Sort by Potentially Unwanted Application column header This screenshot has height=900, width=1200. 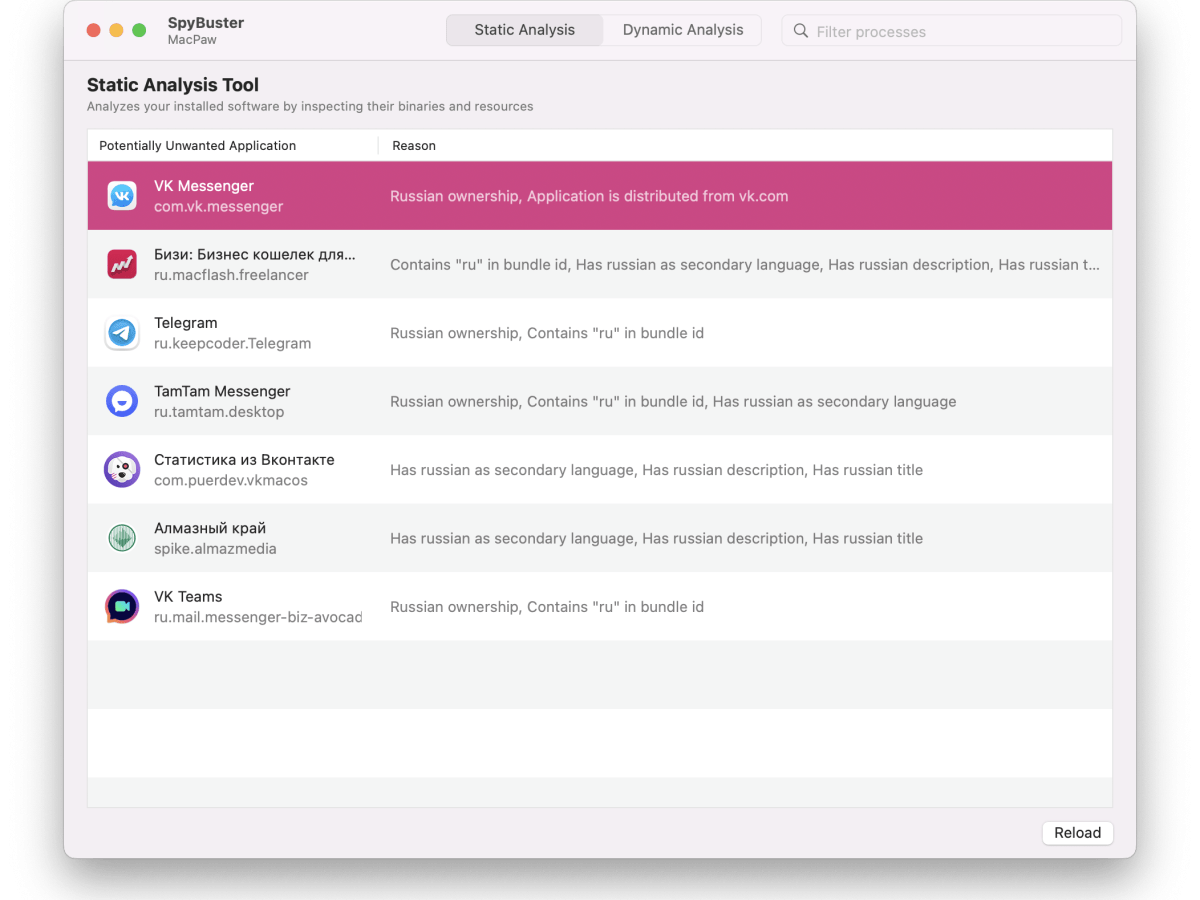click(x=198, y=146)
